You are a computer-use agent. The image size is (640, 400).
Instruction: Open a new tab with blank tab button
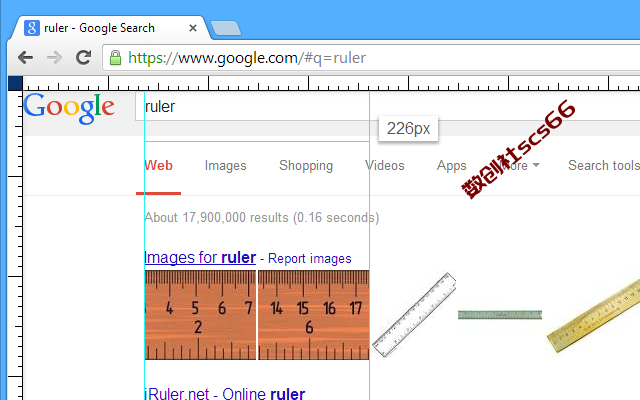[226, 28]
